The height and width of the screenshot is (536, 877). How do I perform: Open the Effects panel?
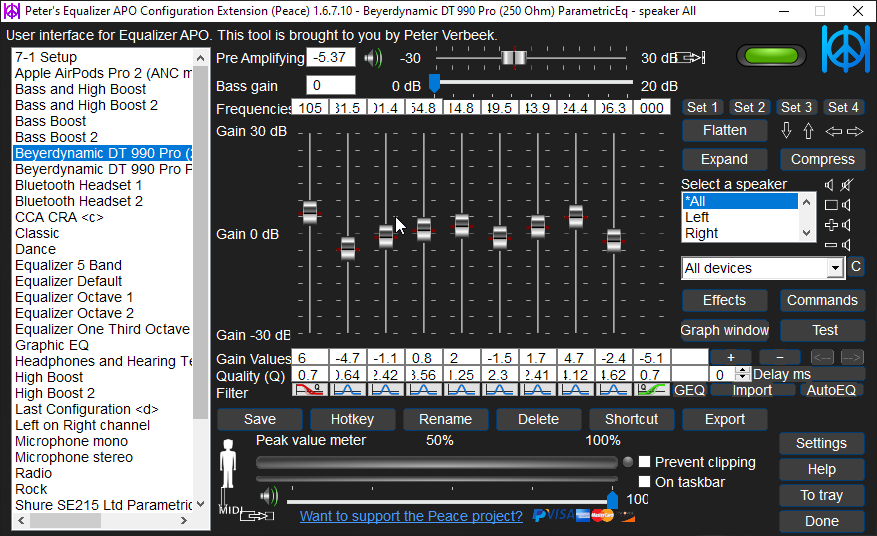pyautogui.click(x=724, y=300)
